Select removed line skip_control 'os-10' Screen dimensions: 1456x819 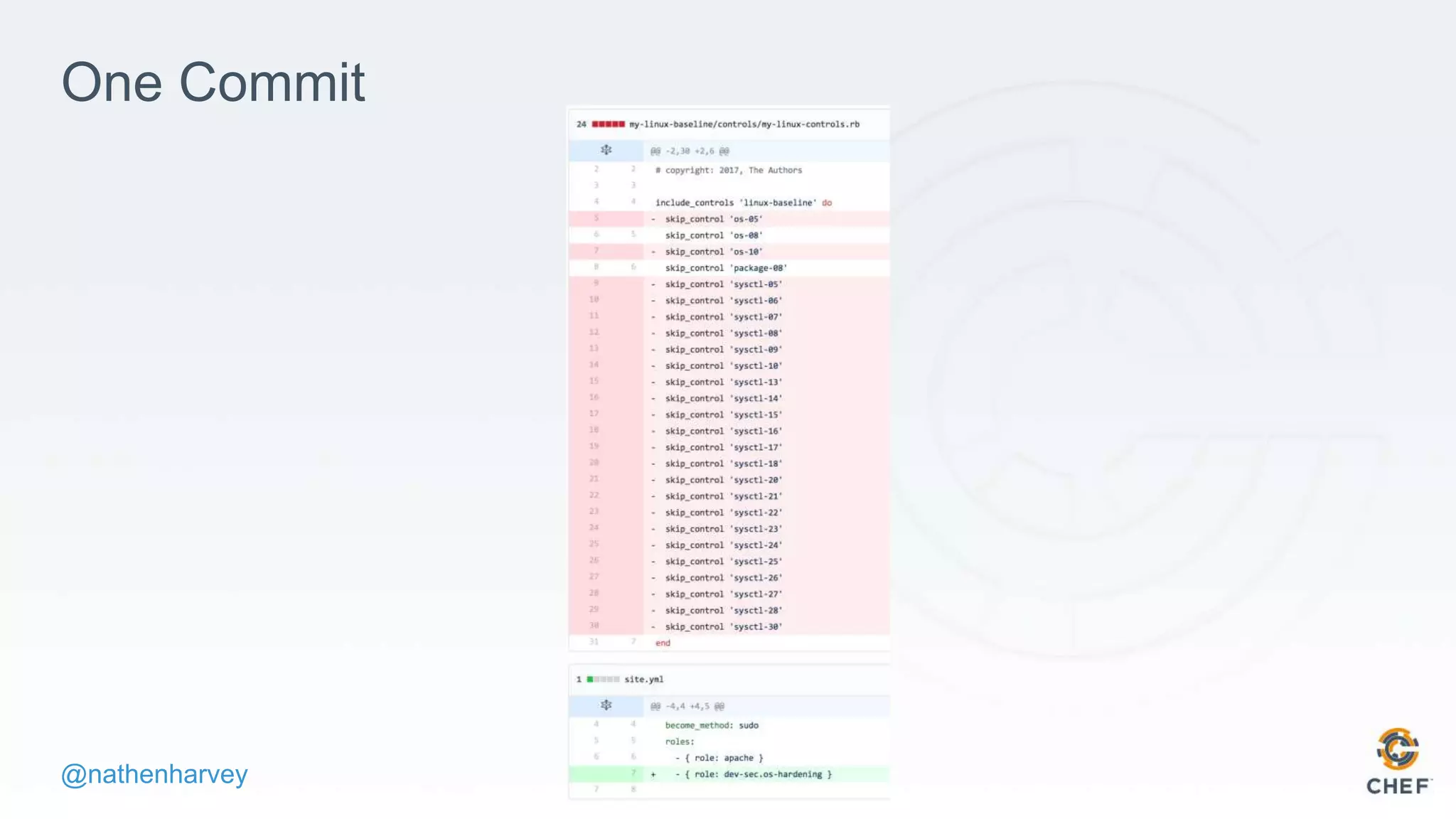(x=729, y=252)
